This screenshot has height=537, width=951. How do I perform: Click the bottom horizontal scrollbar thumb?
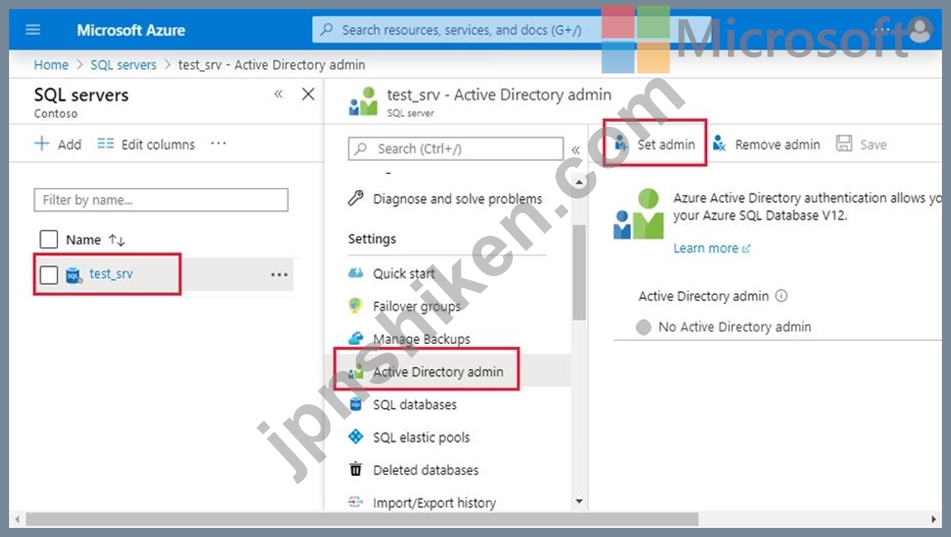click(362, 519)
